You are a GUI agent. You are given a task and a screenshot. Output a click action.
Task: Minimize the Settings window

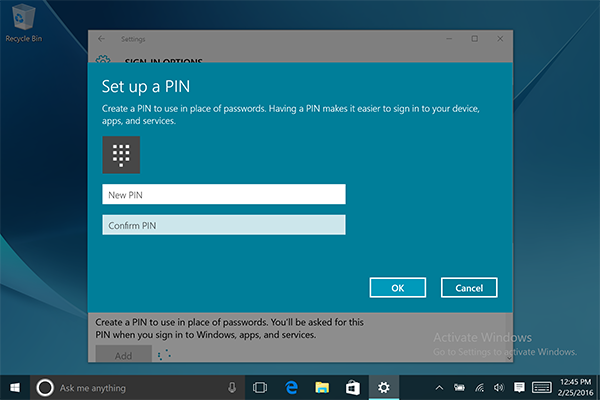(449, 39)
